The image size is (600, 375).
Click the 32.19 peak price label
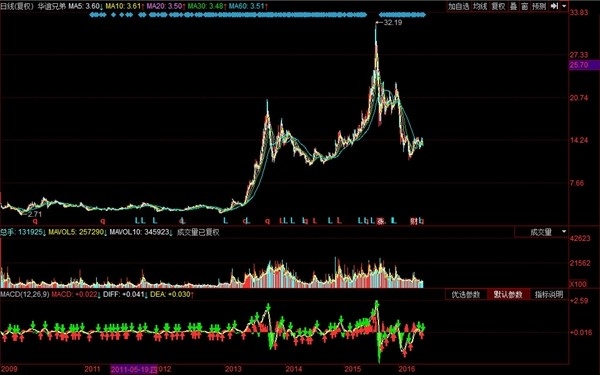pos(393,23)
